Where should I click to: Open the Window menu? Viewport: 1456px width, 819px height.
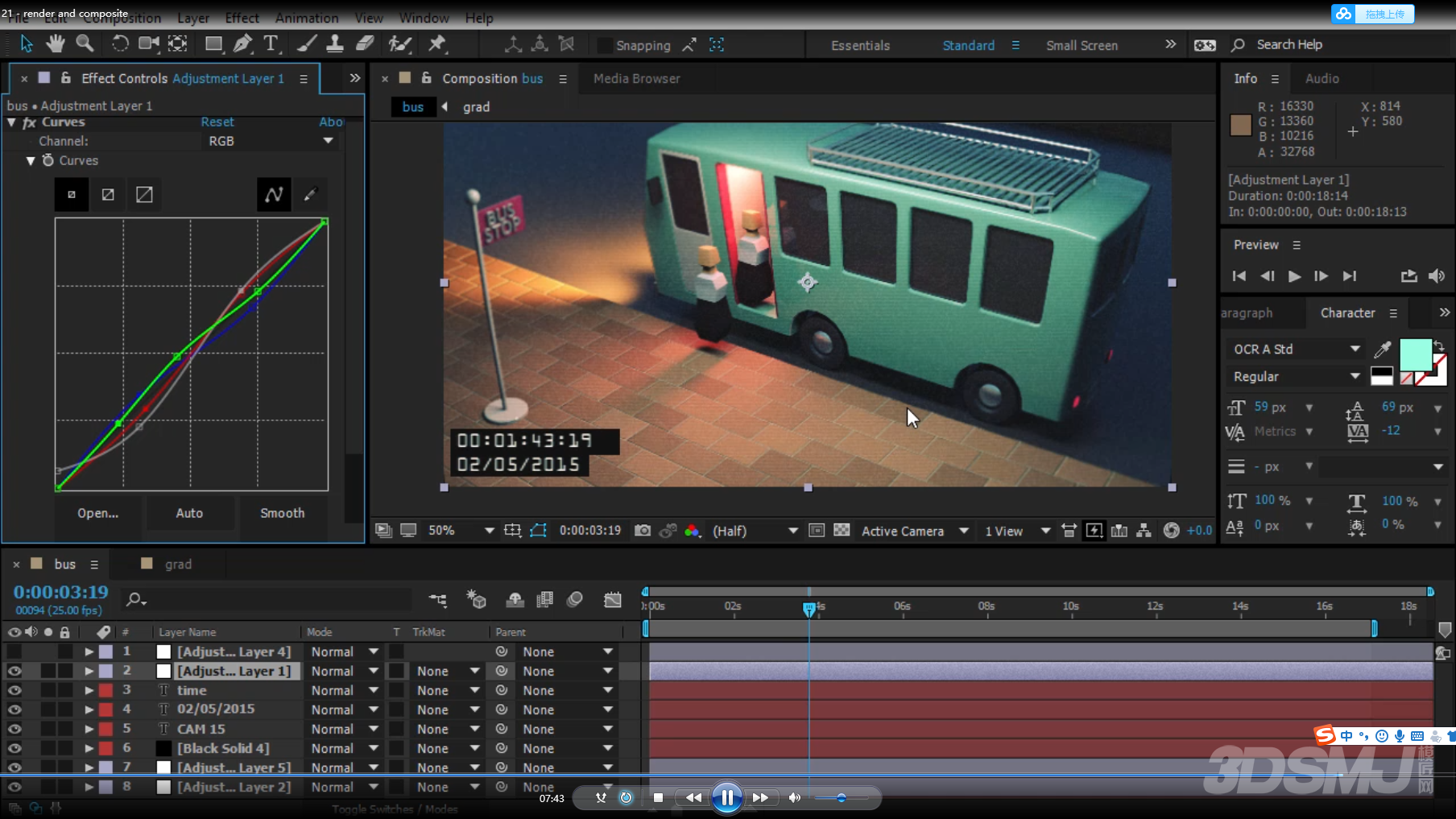(424, 18)
